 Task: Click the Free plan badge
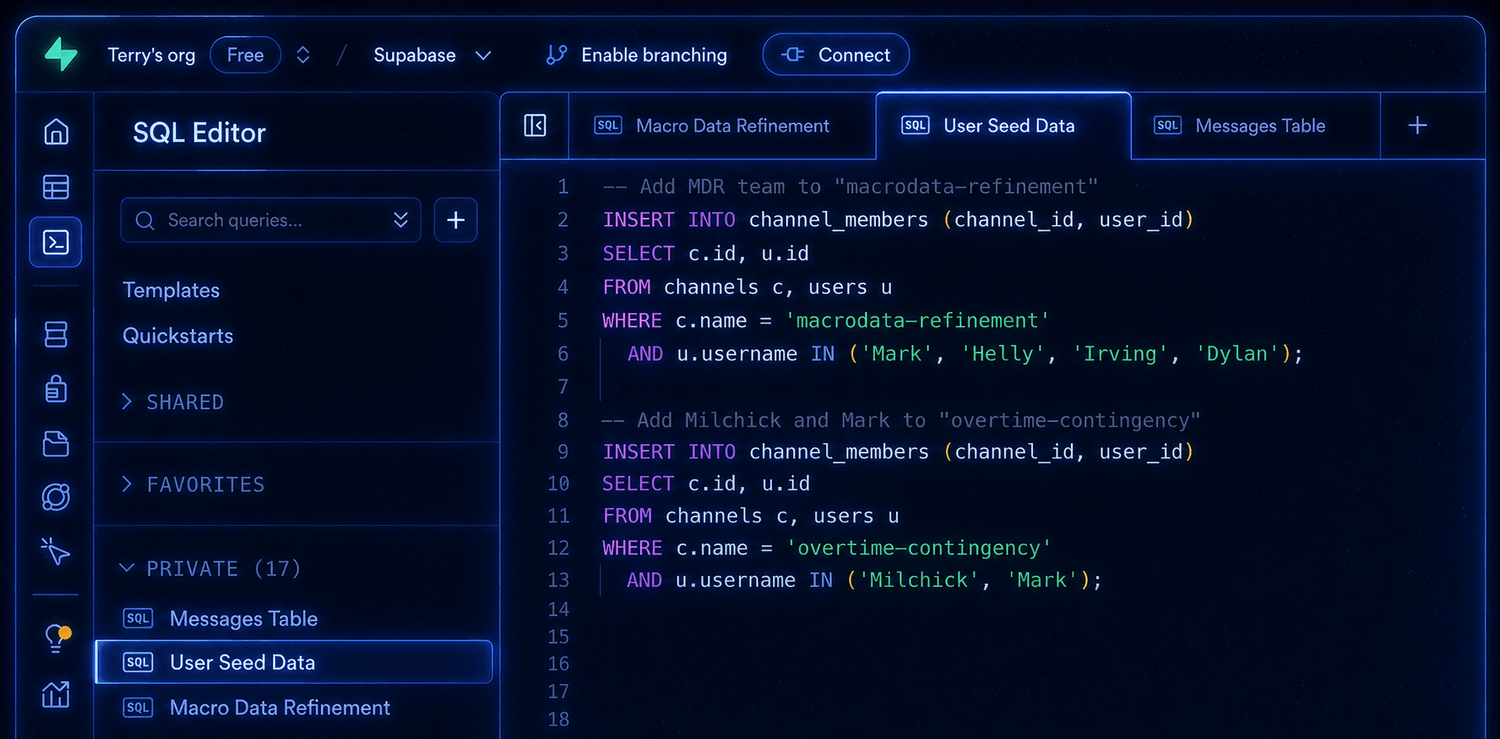[x=245, y=55]
